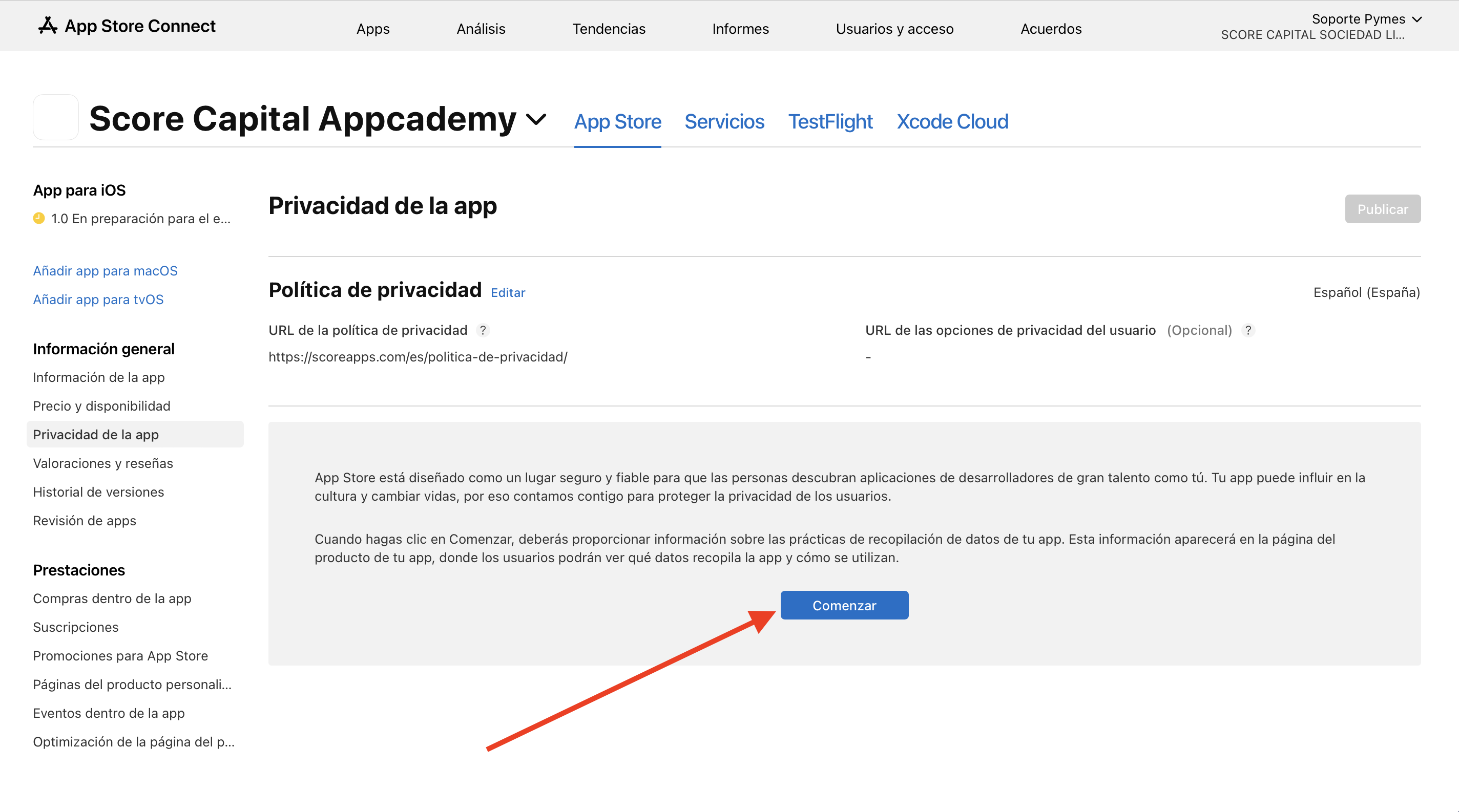Screen dimensions: 1459x812
Task: Click the App Store Connect logo icon
Action: (48, 26)
